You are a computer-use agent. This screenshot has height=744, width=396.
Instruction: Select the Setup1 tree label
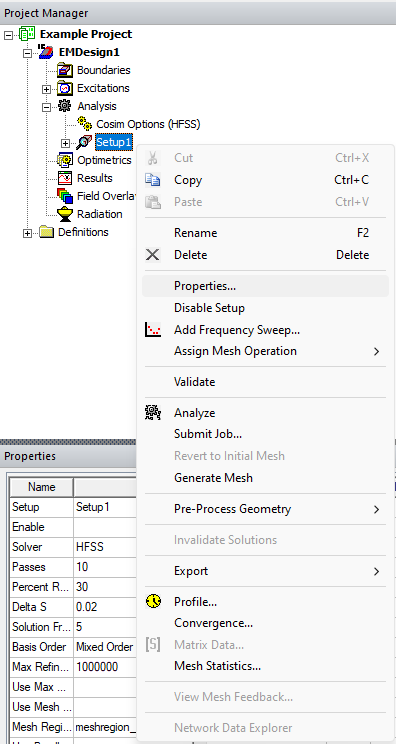point(114,142)
